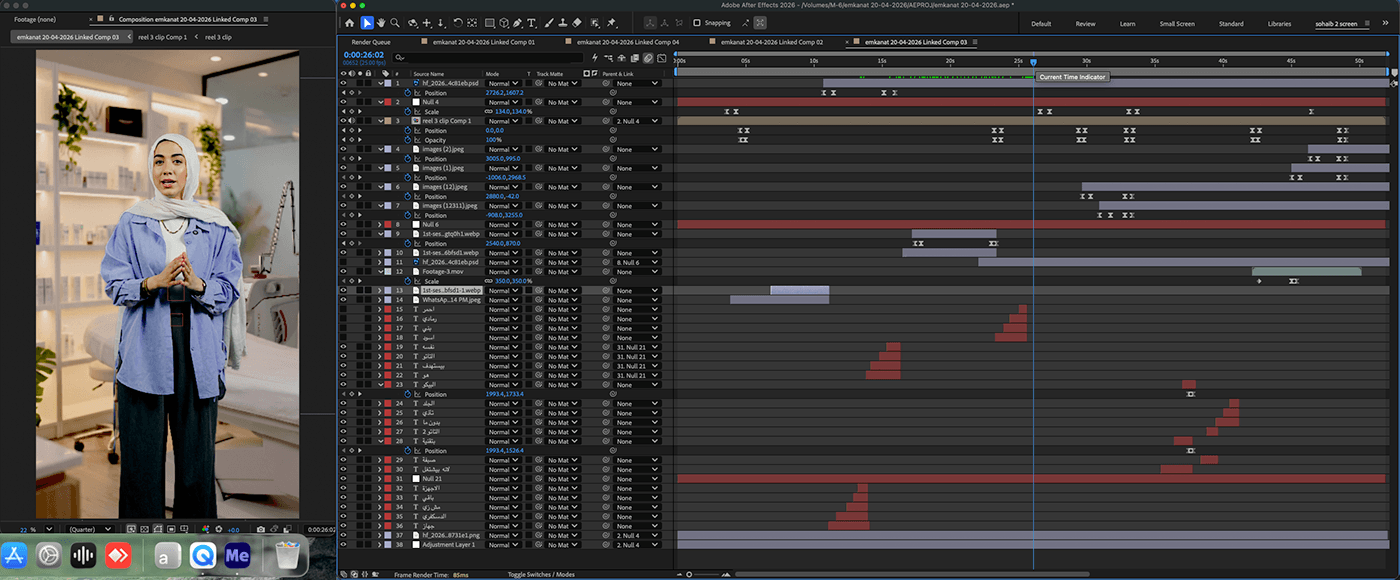
Task: Open Mode dropdown for Null 4 layer
Action: coord(503,102)
